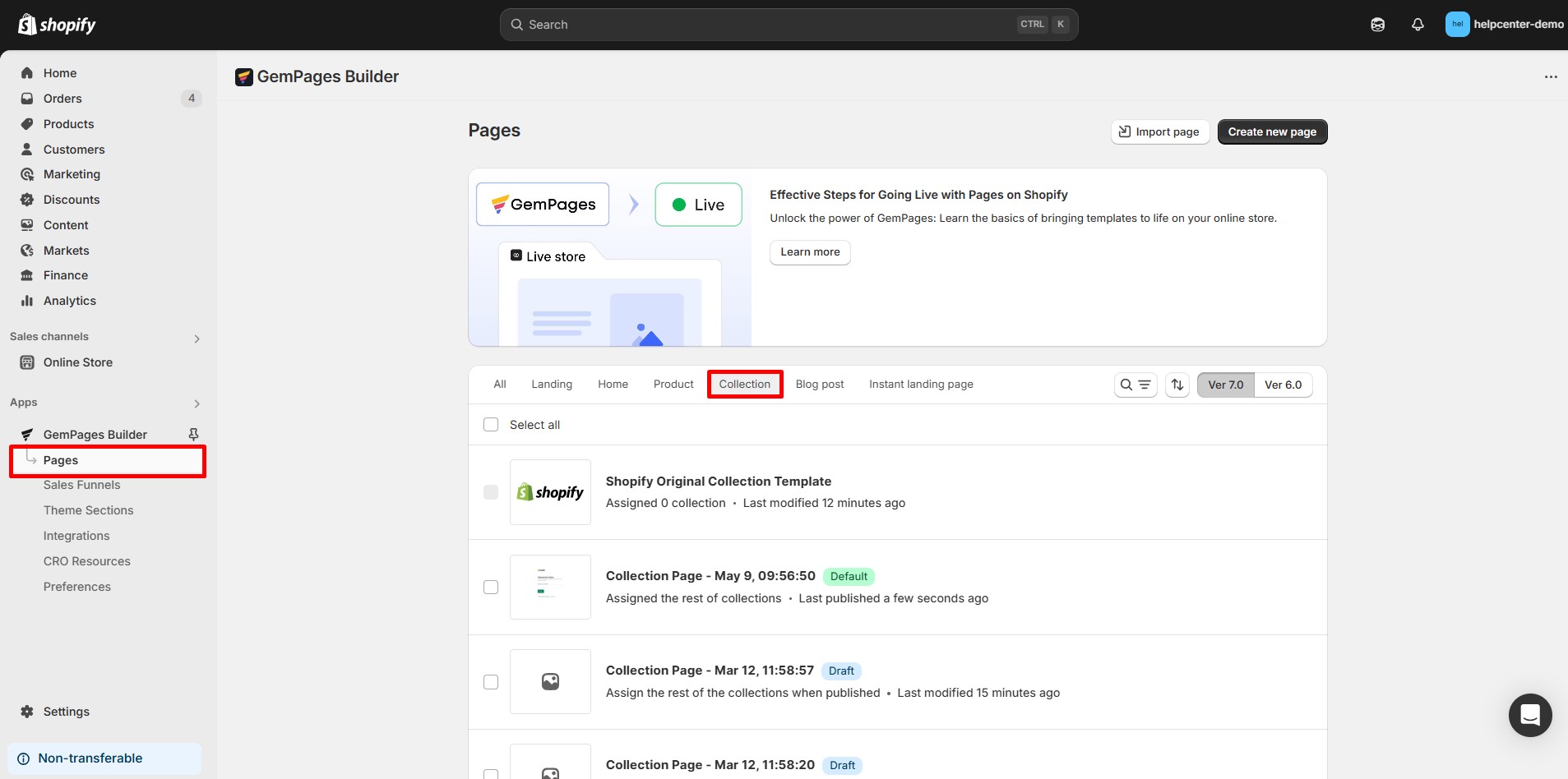Open the Sidekick icon in top bar

(1378, 25)
